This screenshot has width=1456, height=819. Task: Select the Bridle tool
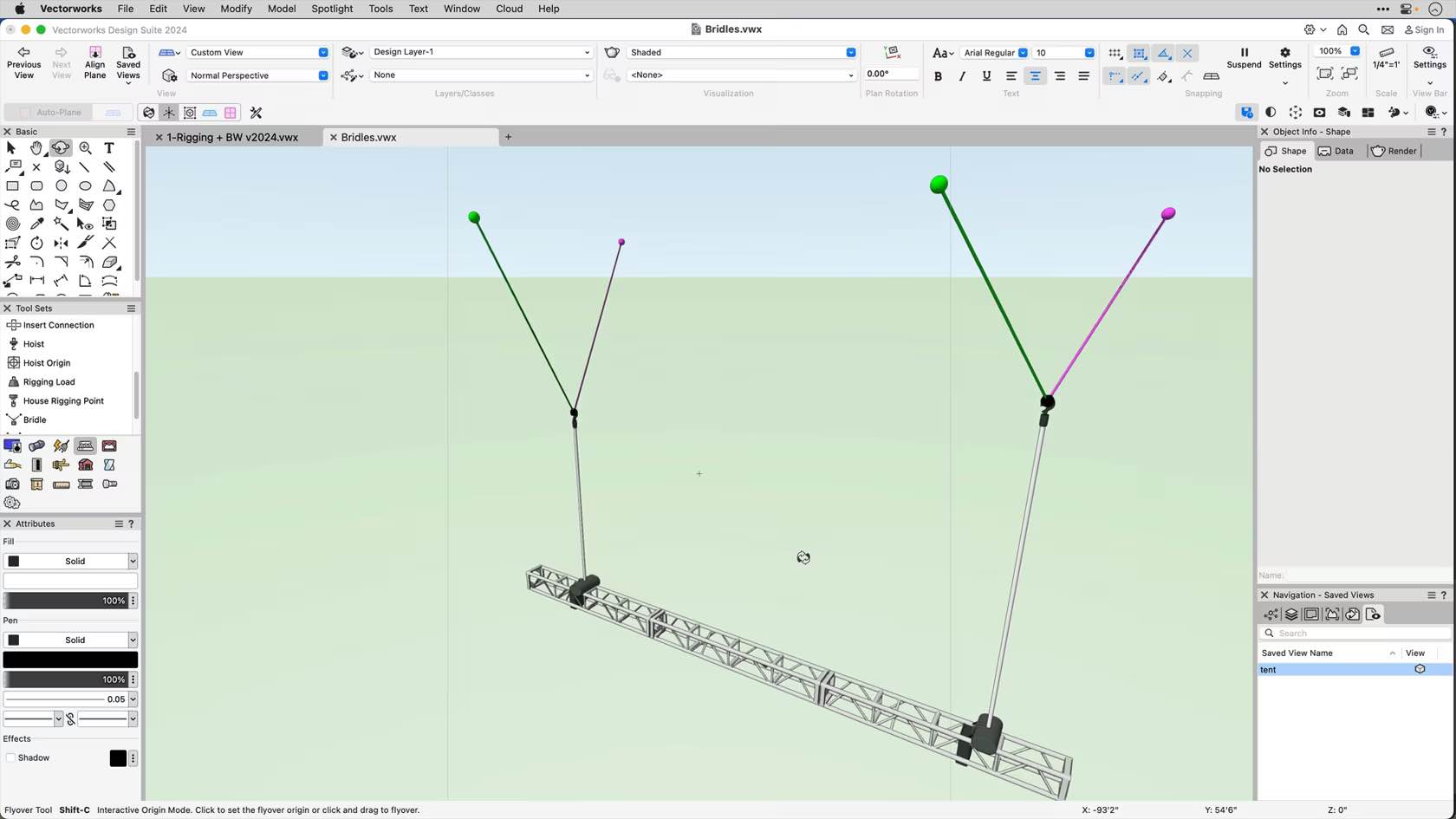click(34, 419)
